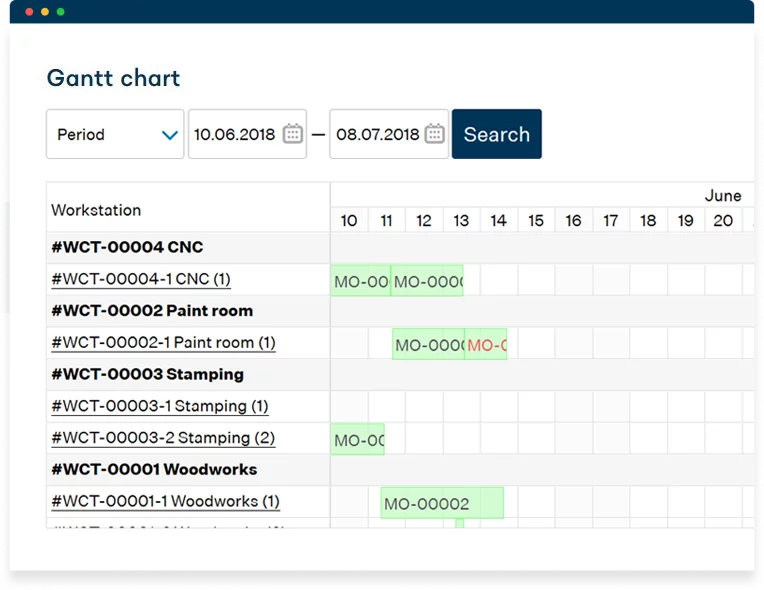Open #WCT-00003-1 Stamping (1) link

click(160, 406)
